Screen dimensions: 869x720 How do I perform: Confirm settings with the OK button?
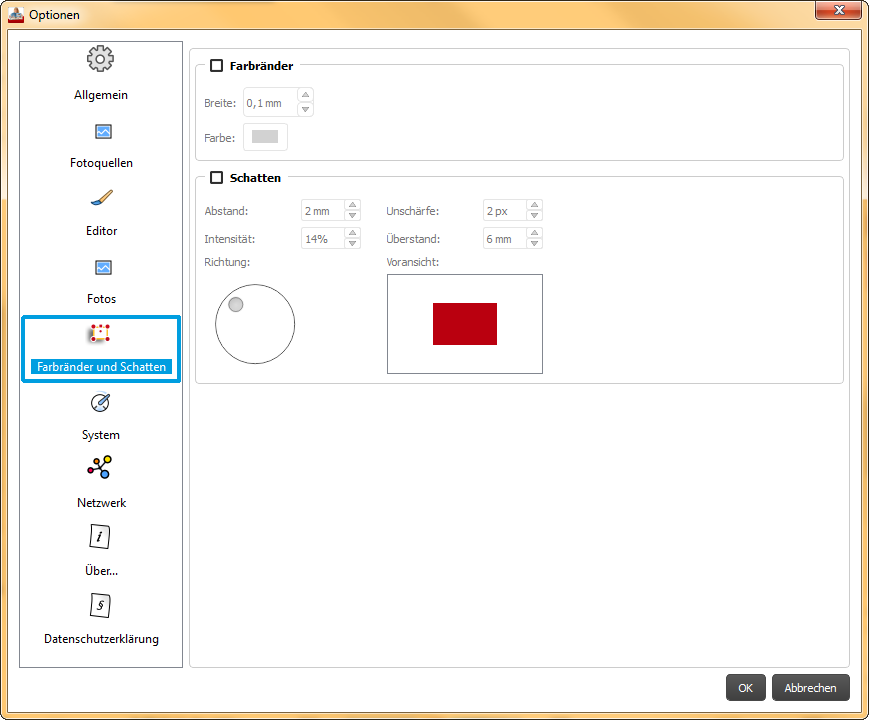pyautogui.click(x=745, y=688)
